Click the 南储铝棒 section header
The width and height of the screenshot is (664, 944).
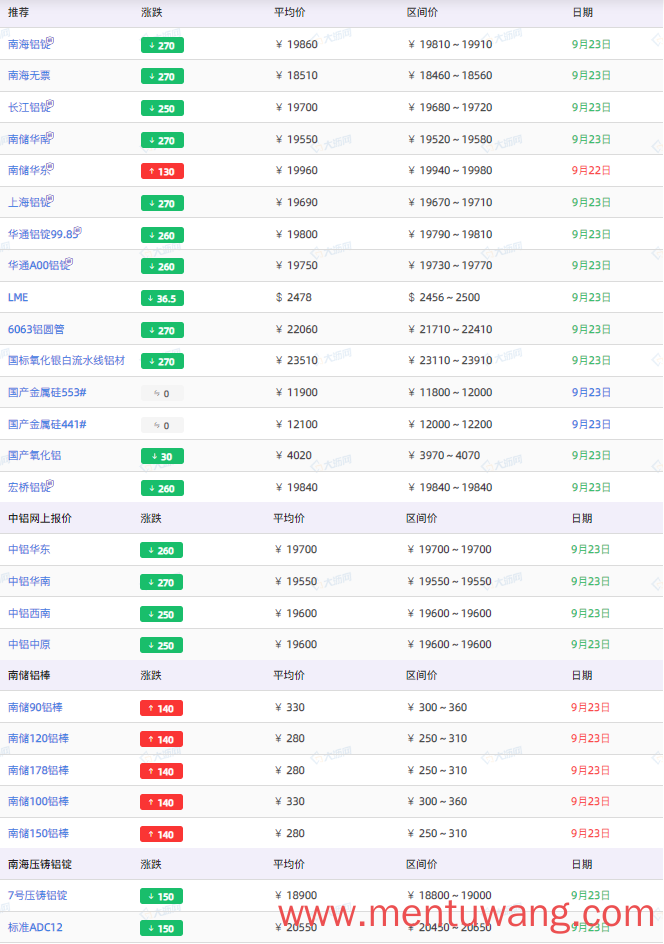pos(29,675)
